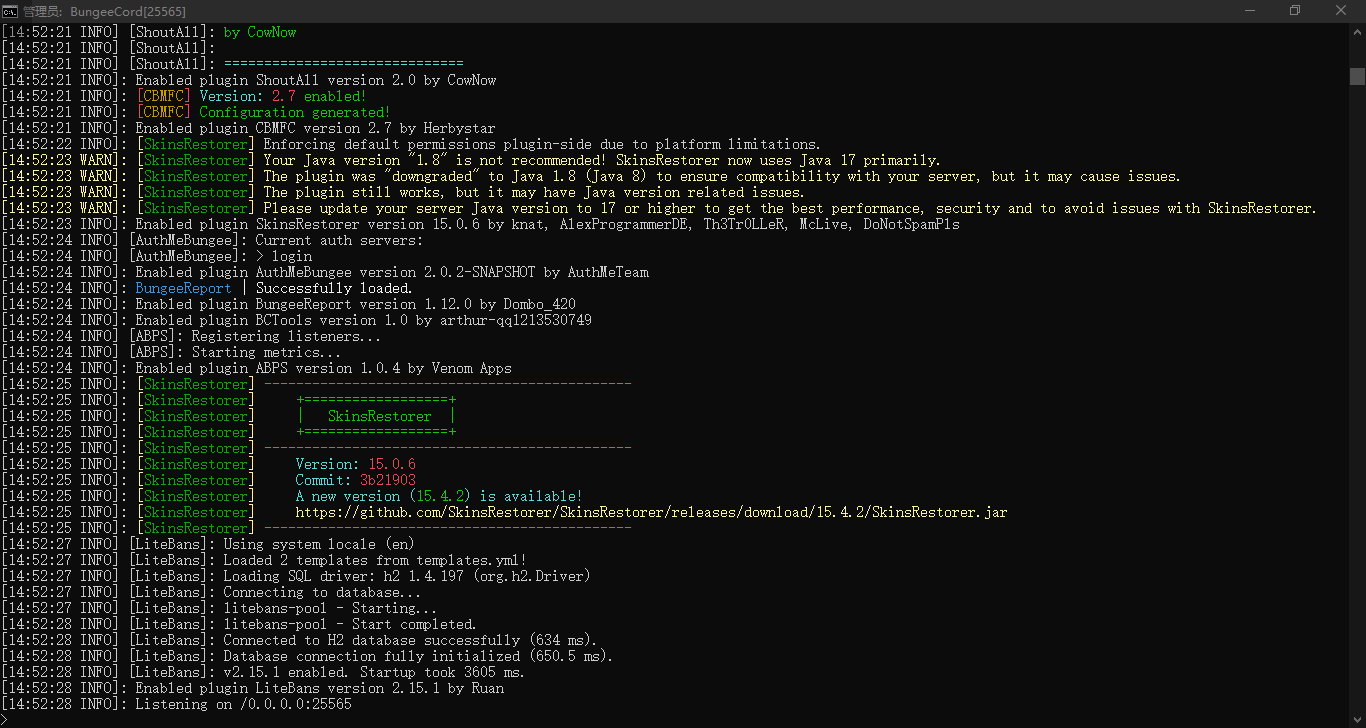Open the SkinsRestorer GitHub release link
The width and height of the screenshot is (1366, 728).
pyautogui.click(x=648, y=511)
